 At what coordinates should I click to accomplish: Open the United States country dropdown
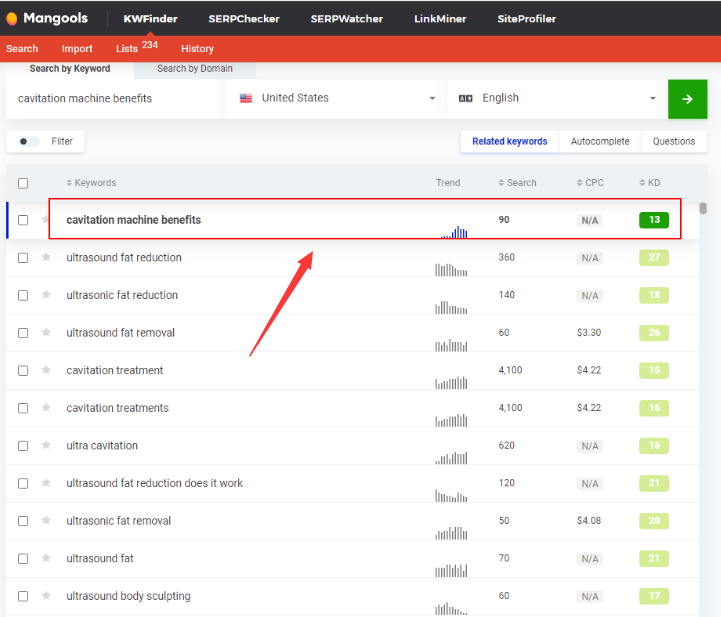pyautogui.click(x=336, y=98)
